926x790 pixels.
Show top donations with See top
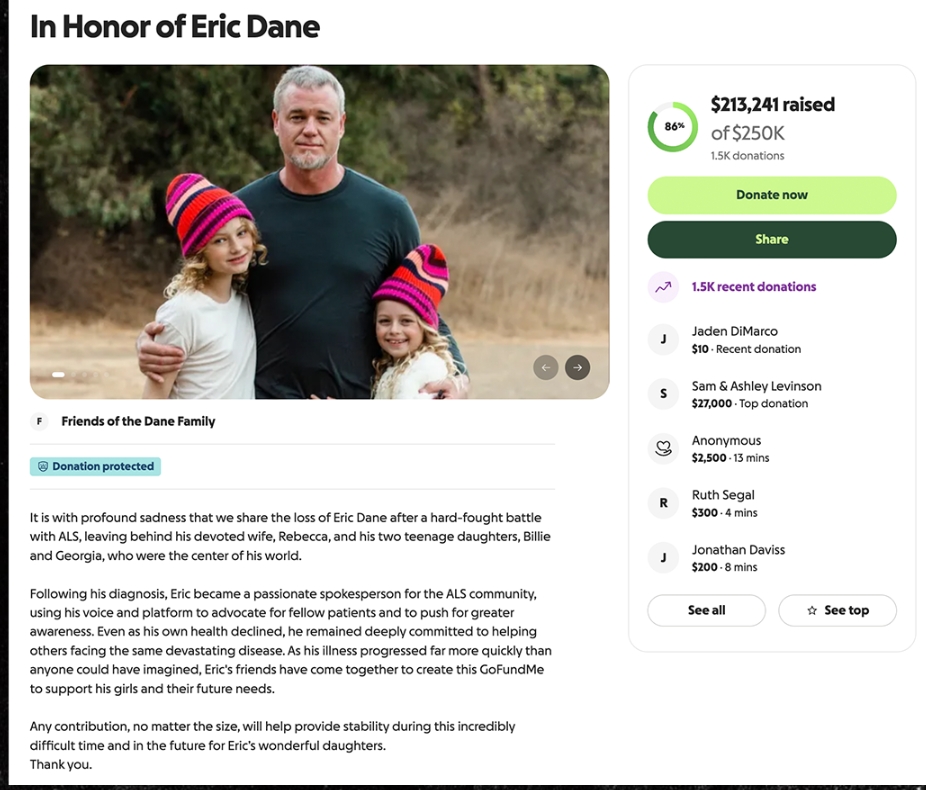837,610
